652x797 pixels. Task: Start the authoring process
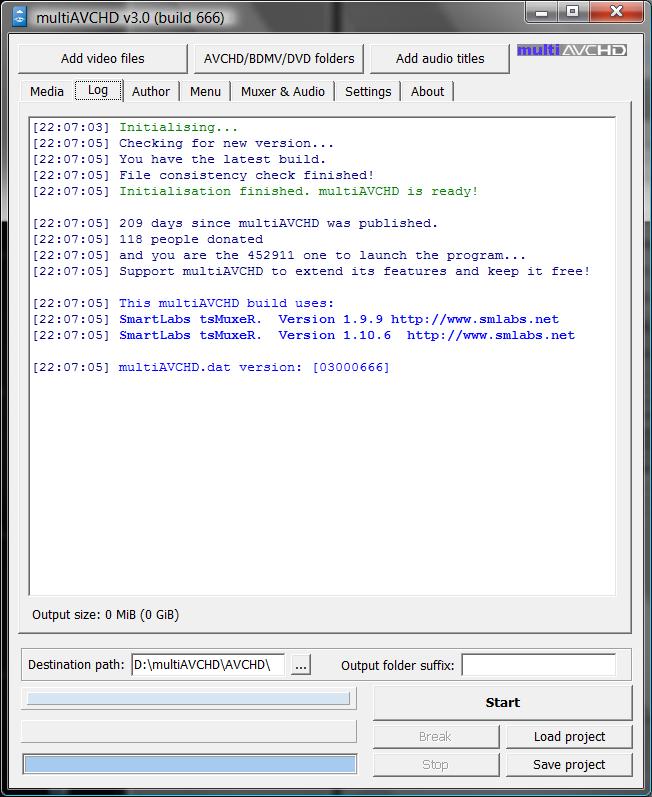tap(503, 702)
